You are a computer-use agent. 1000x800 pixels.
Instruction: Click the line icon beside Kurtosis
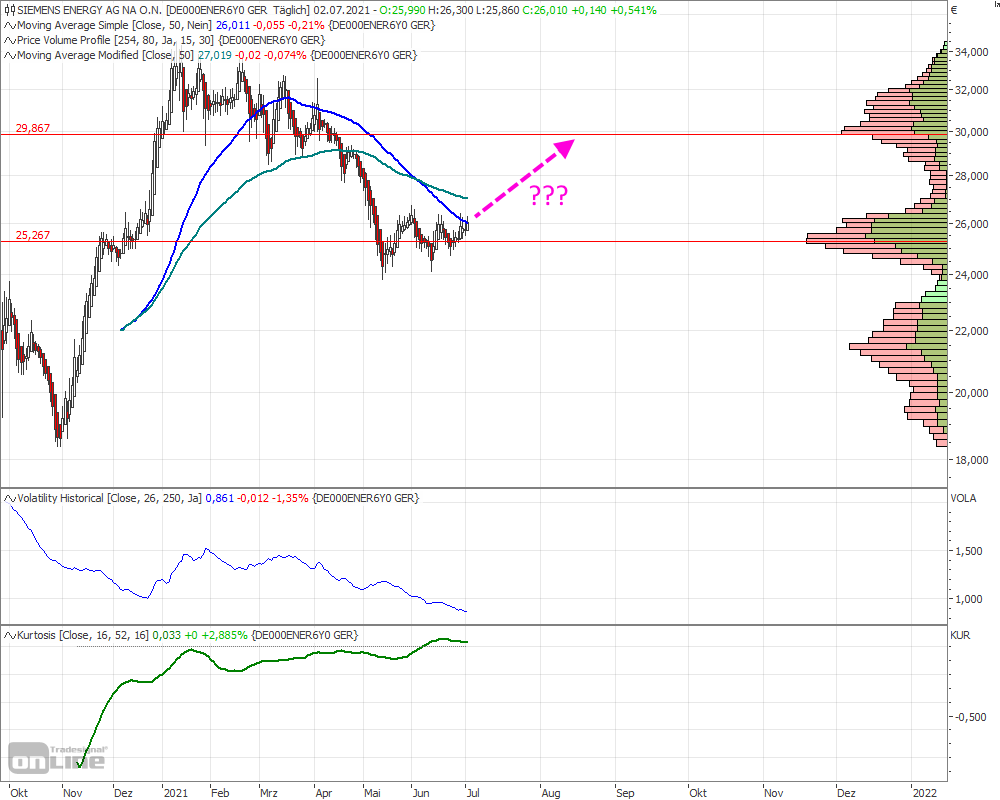point(10,635)
